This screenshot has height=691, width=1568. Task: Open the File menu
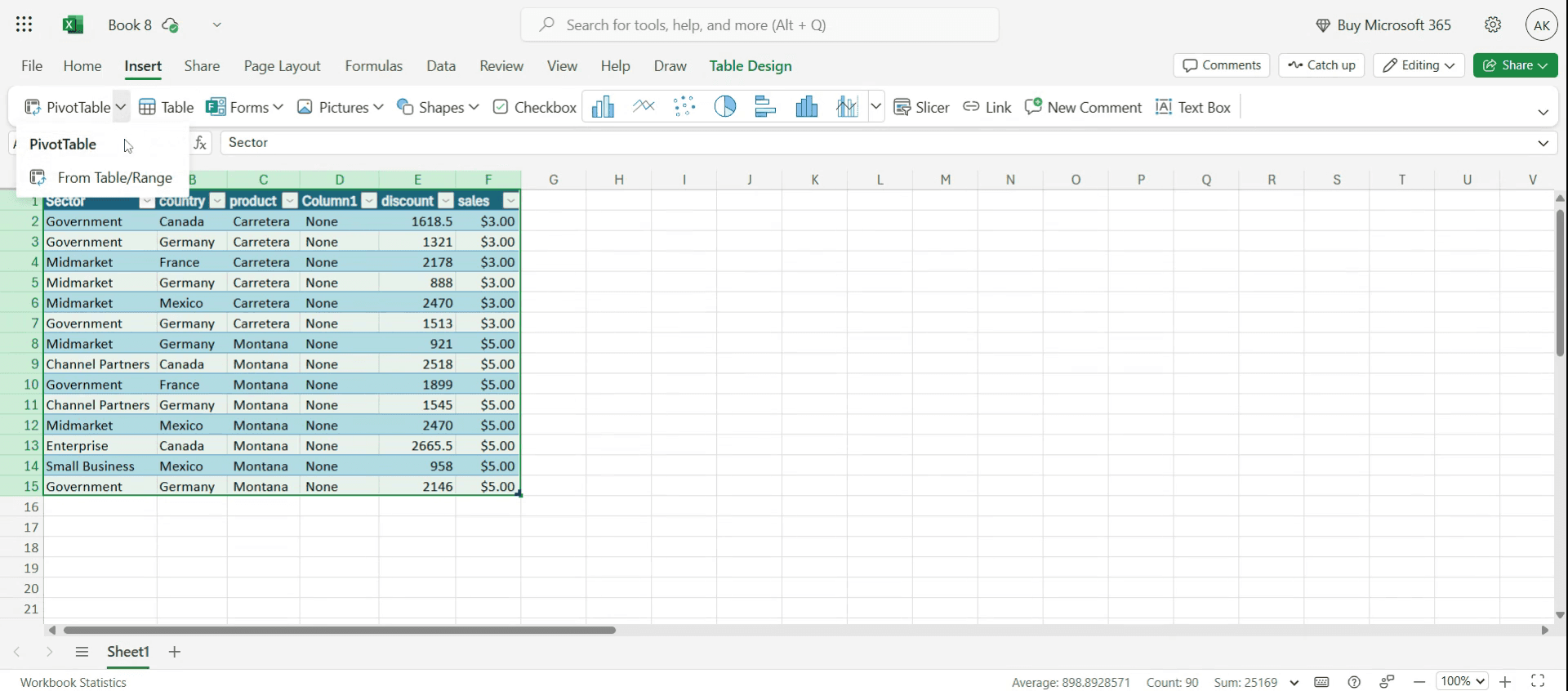pyautogui.click(x=32, y=66)
